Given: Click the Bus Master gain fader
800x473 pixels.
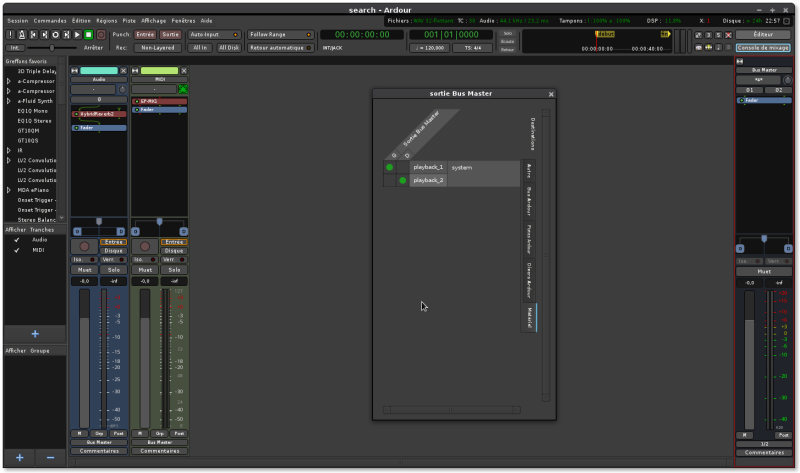Looking at the screenshot, I should [748, 360].
